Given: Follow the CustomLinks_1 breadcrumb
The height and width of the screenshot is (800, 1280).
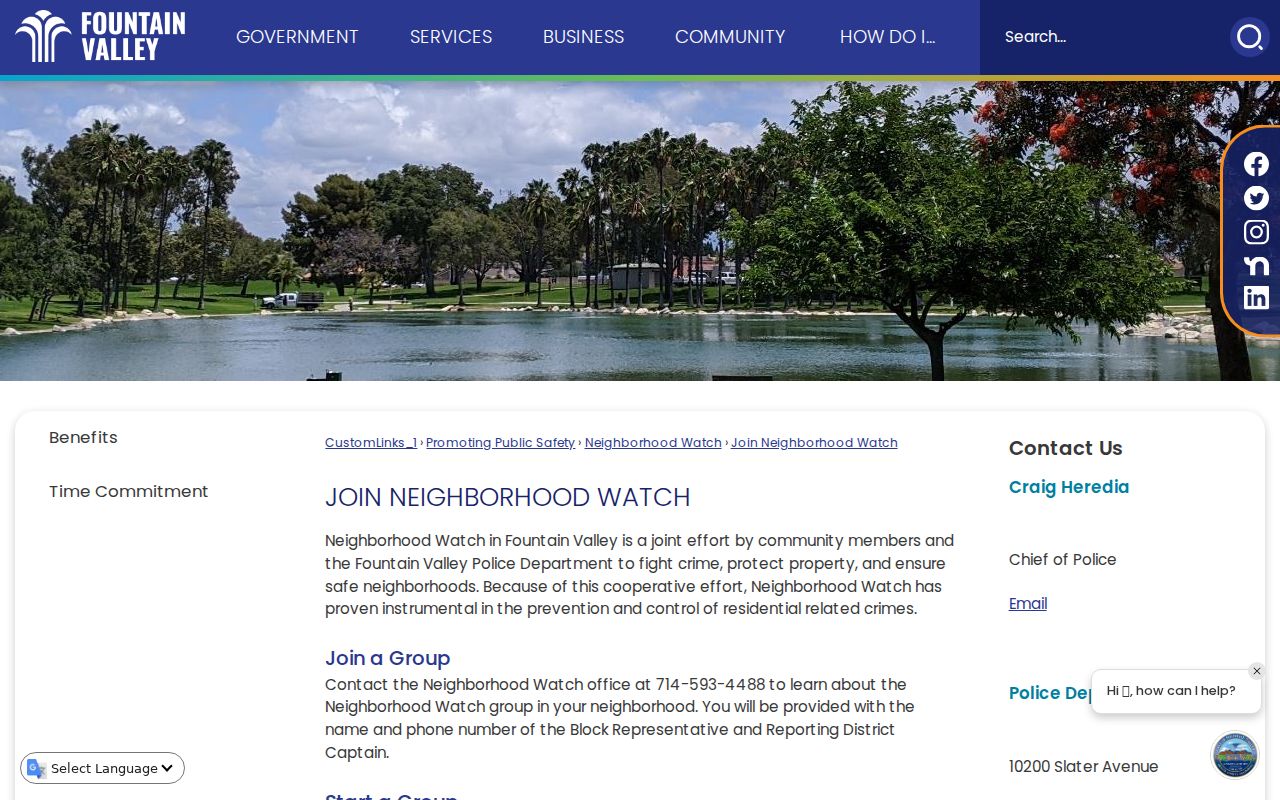Looking at the screenshot, I should (371, 443).
